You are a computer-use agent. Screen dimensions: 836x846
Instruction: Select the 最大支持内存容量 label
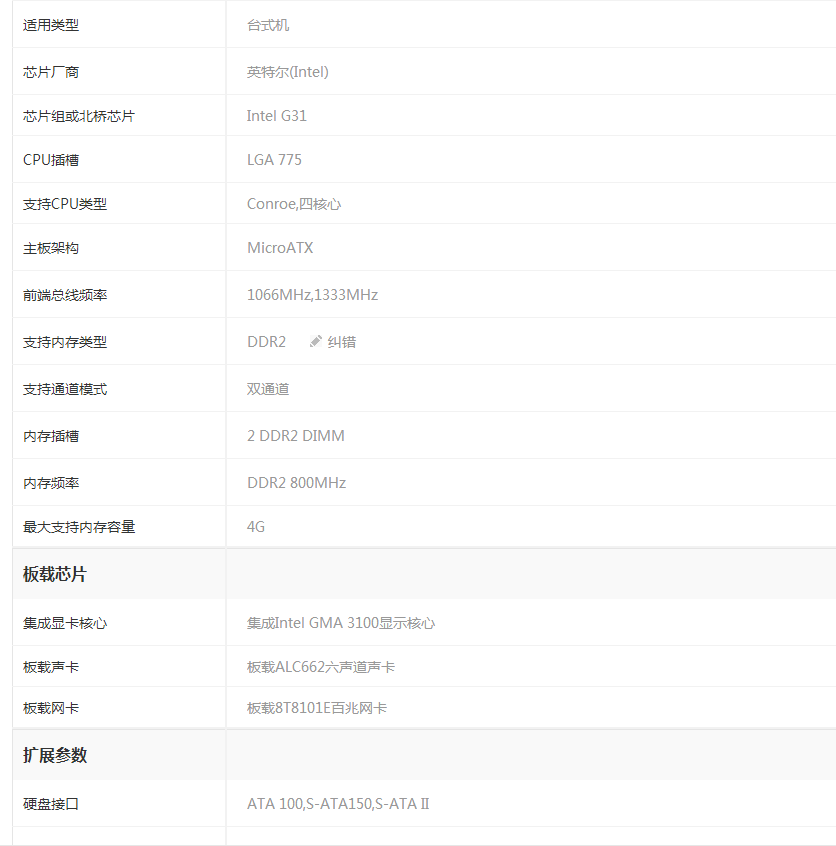[x=79, y=527]
